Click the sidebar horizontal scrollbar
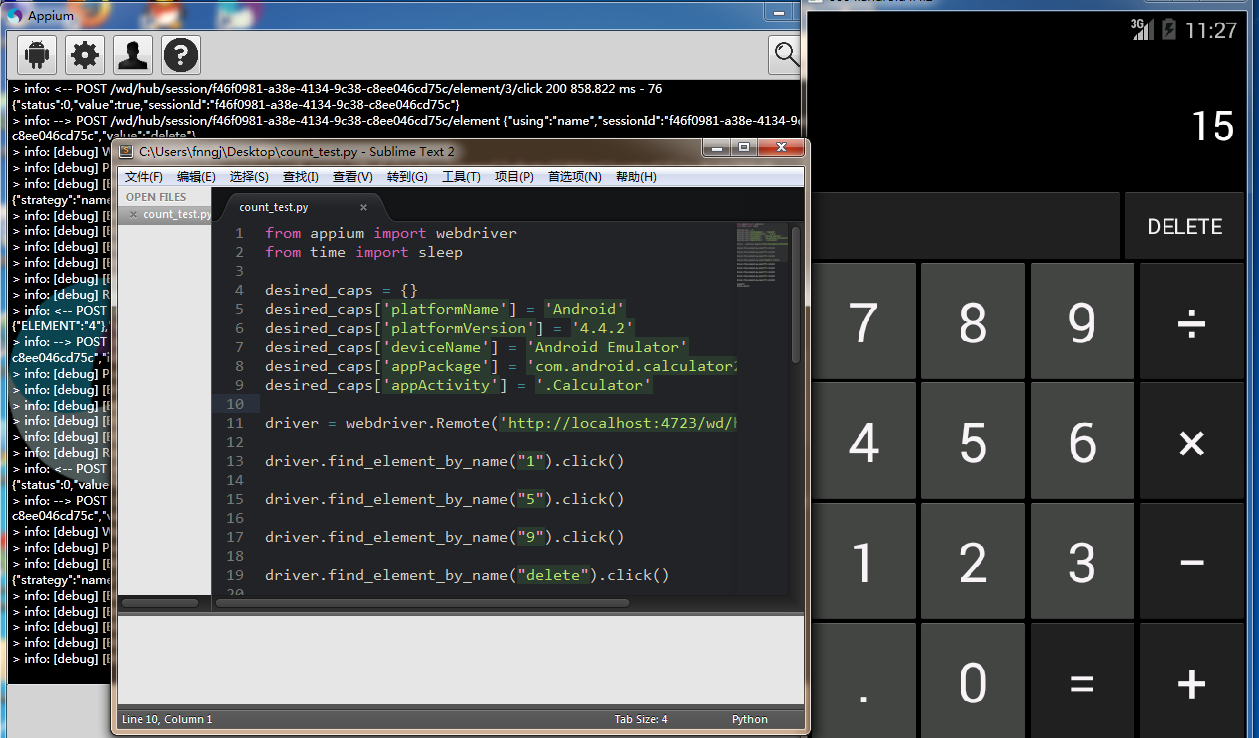The height and width of the screenshot is (738, 1259). [x=160, y=603]
